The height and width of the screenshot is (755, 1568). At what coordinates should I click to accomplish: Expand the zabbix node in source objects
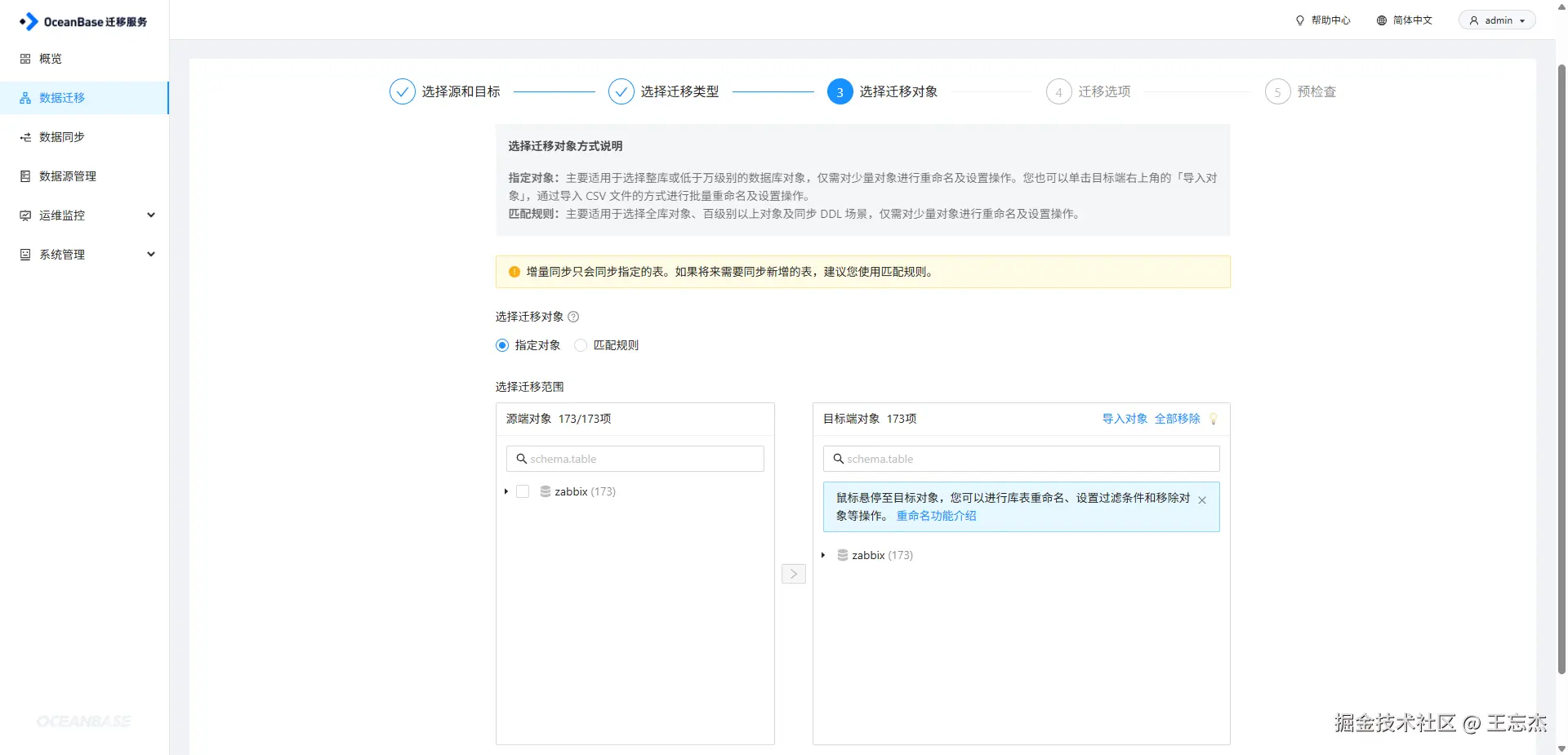pyautogui.click(x=506, y=491)
